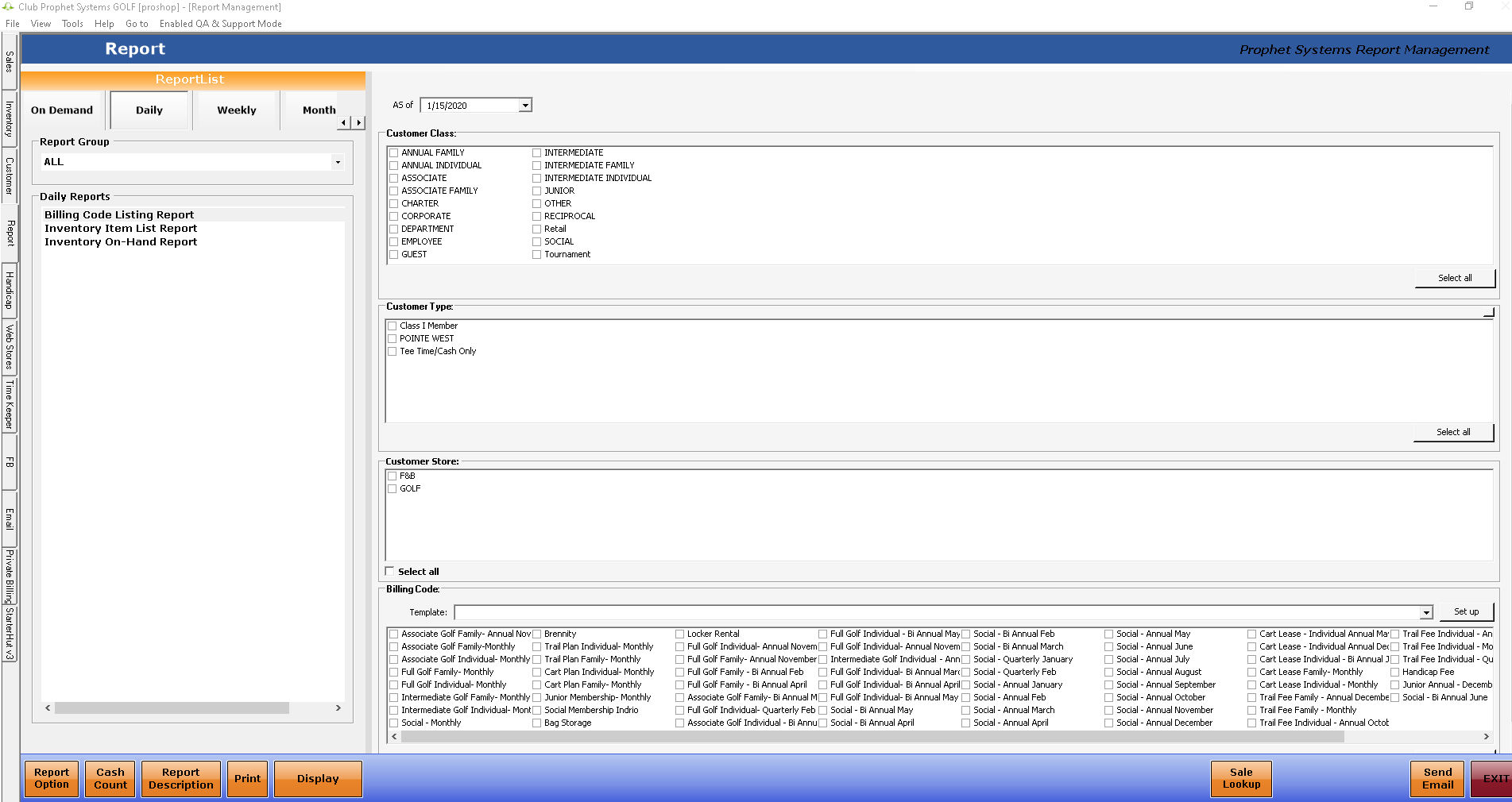This screenshot has height=802, width=1512.
Task: Click the tab scroll left arrow
Action: pyautogui.click(x=343, y=122)
